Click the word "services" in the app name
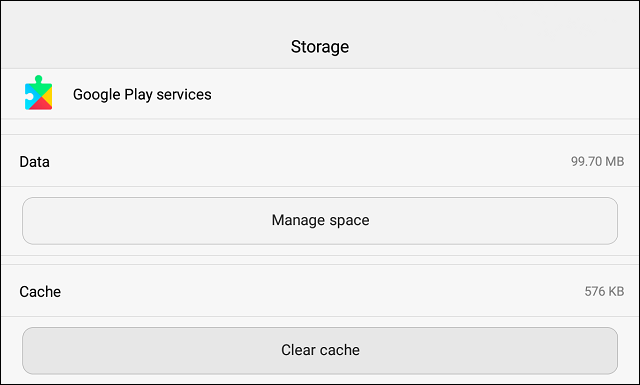Viewport: 640px width, 385px height. pyautogui.click(x=184, y=95)
